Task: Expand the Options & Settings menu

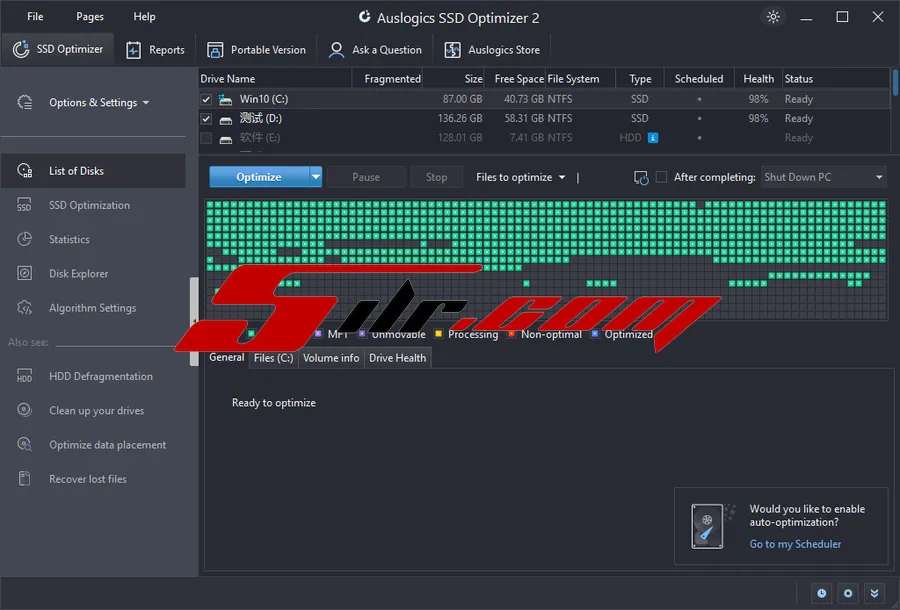Action: click(x=99, y=103)
